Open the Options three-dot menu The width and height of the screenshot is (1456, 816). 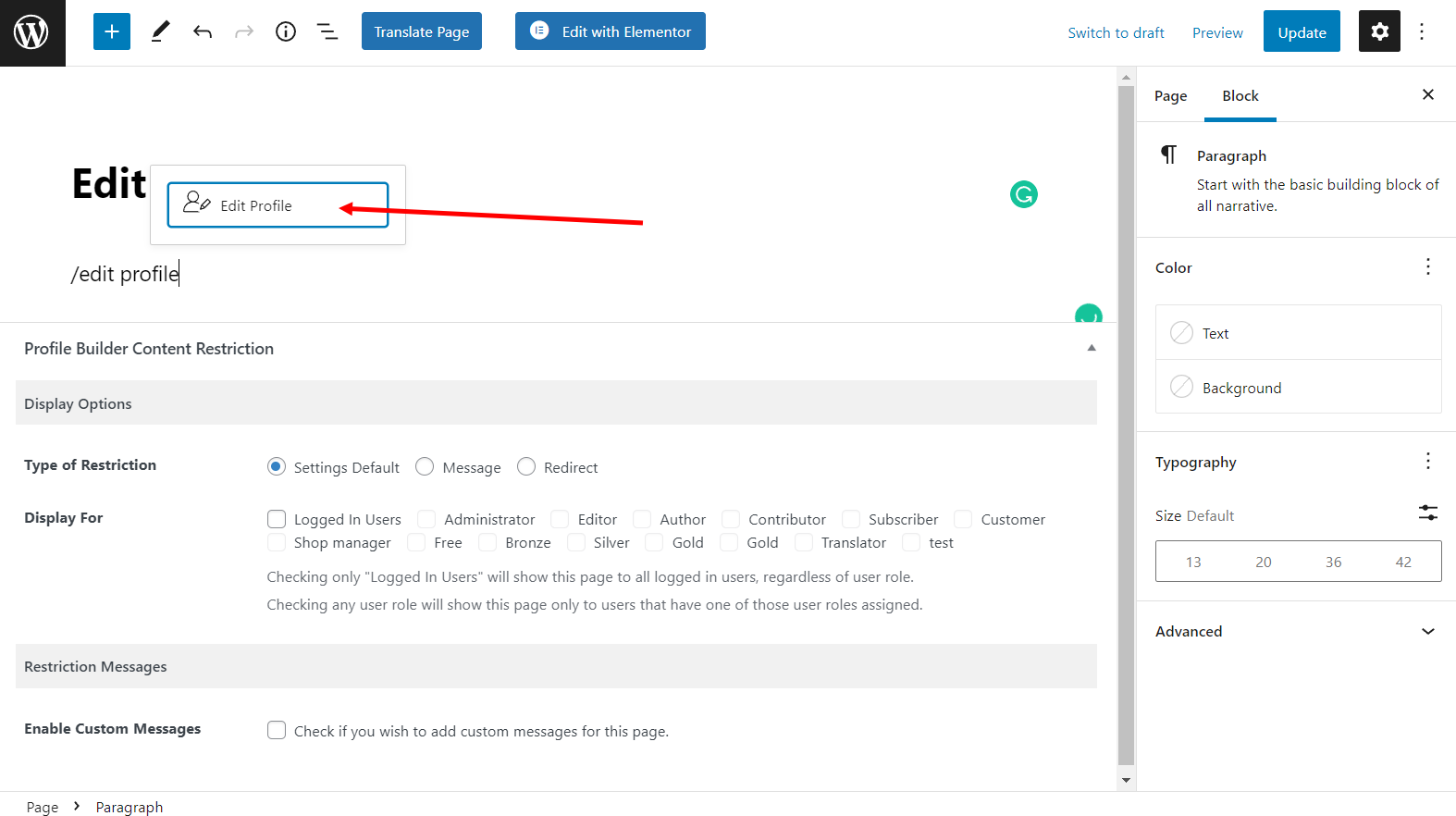[1422, 31]
